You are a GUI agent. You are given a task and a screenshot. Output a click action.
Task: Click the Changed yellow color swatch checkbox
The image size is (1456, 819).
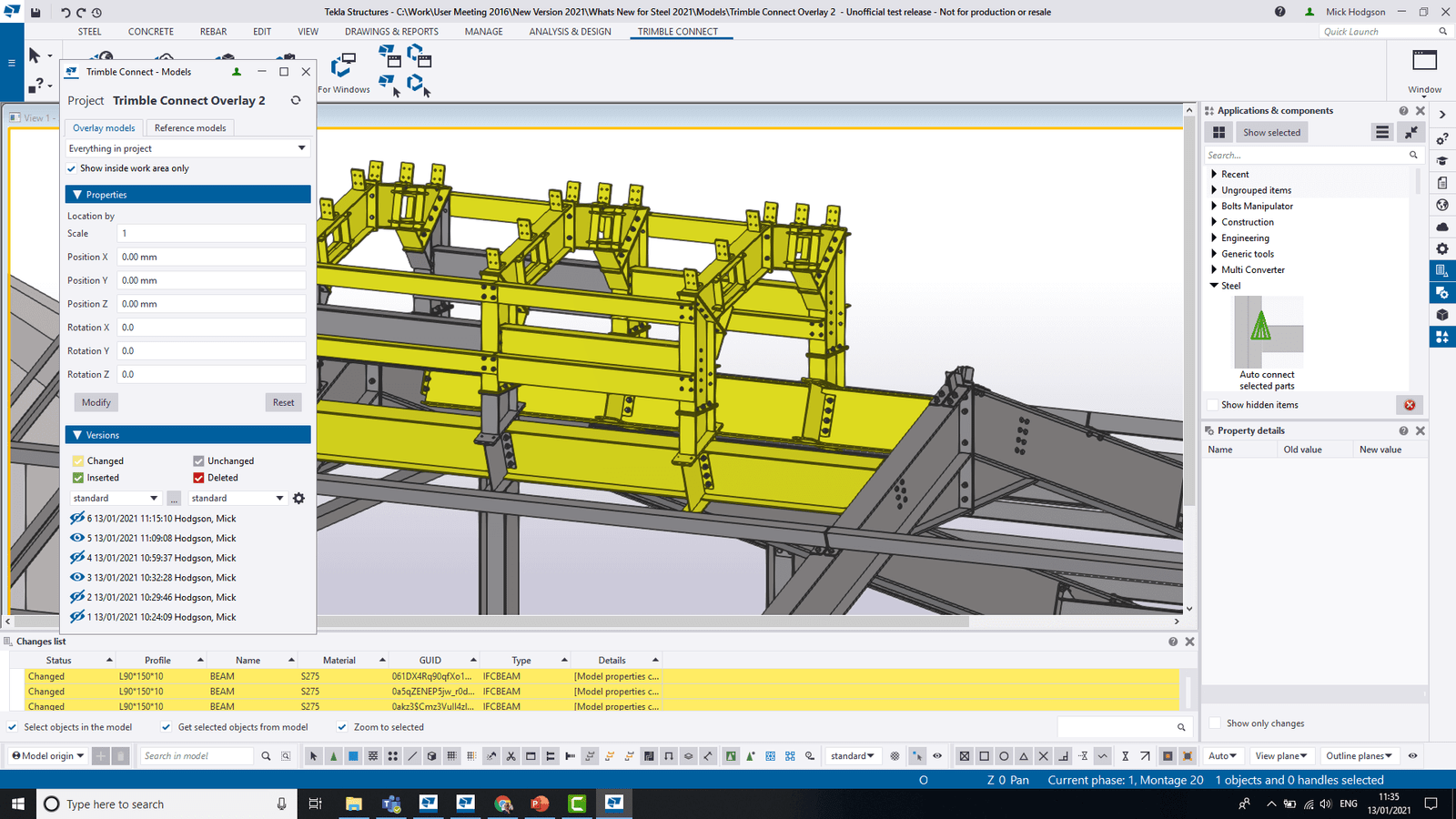pyautogui.click(x=78, y=461)
